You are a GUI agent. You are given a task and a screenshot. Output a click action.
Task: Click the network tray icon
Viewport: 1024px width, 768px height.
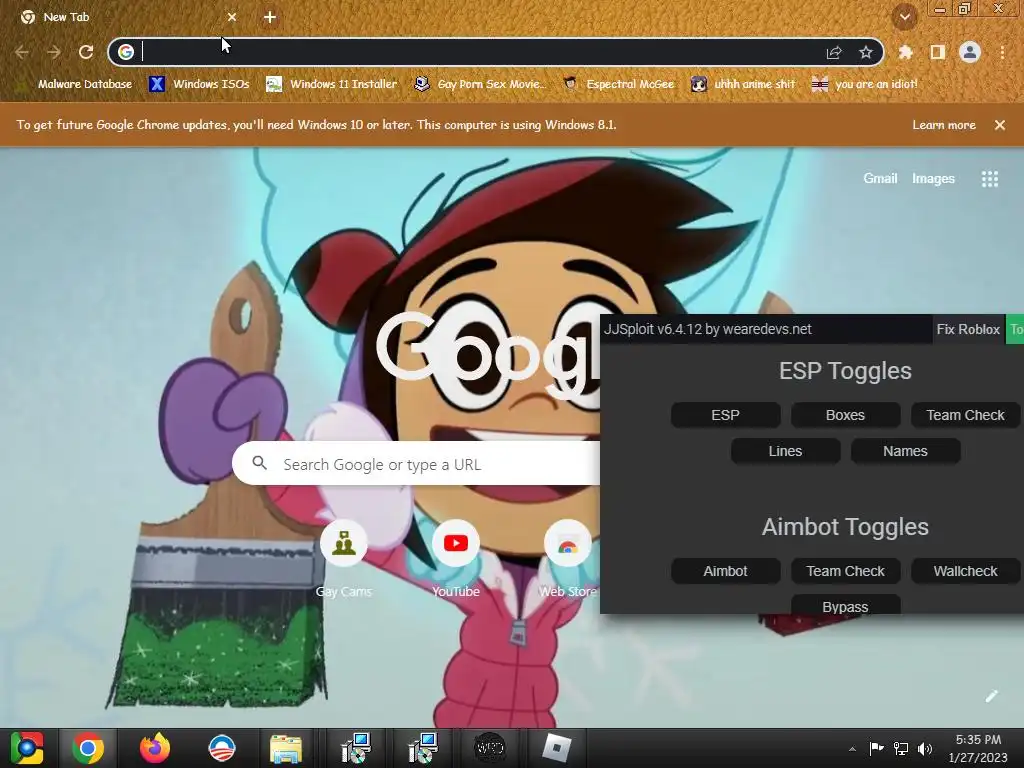pyautogui.click(x=901, y=748)
